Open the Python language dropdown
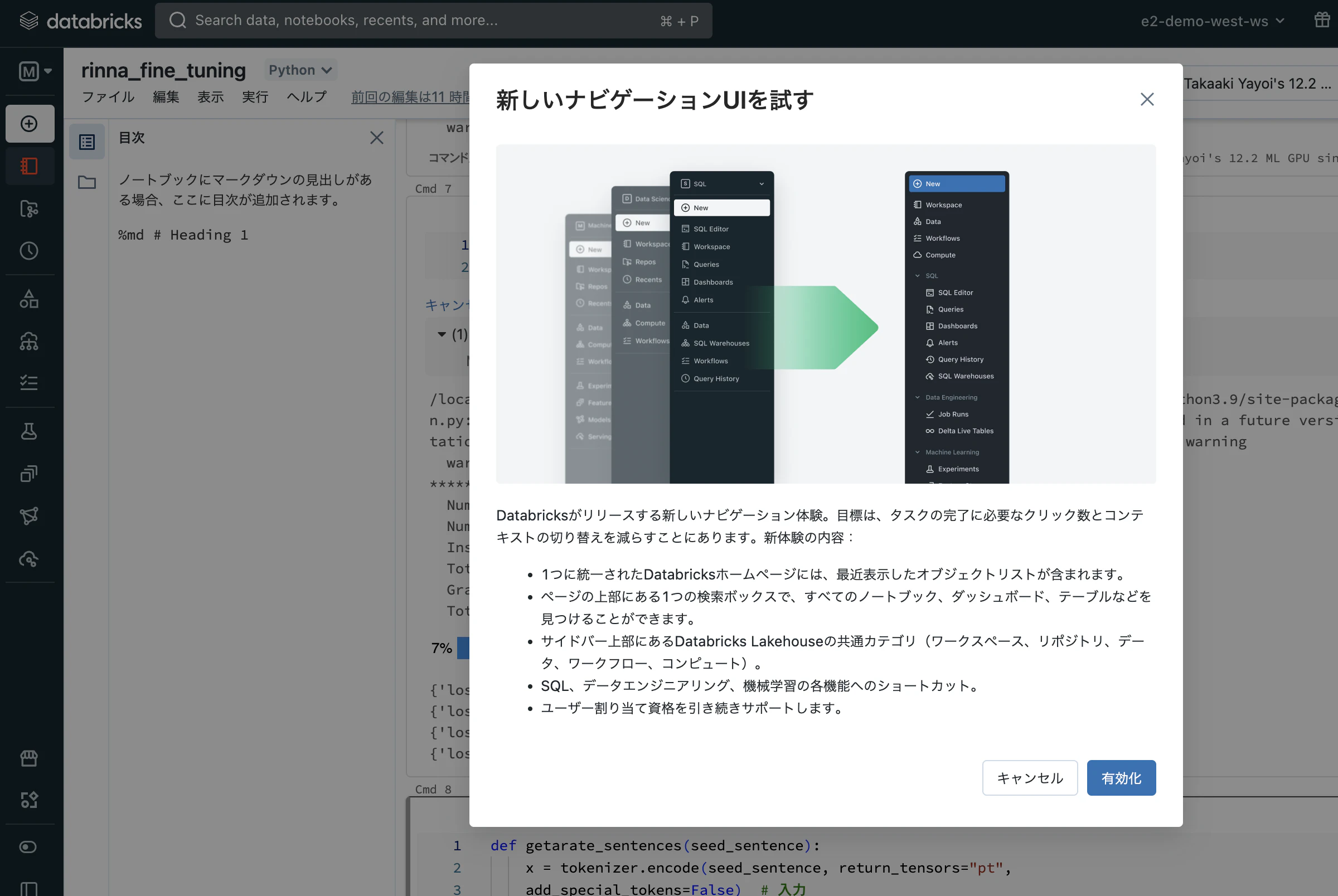The width and height of the screenshot is (1338, 896). [300, 70]
